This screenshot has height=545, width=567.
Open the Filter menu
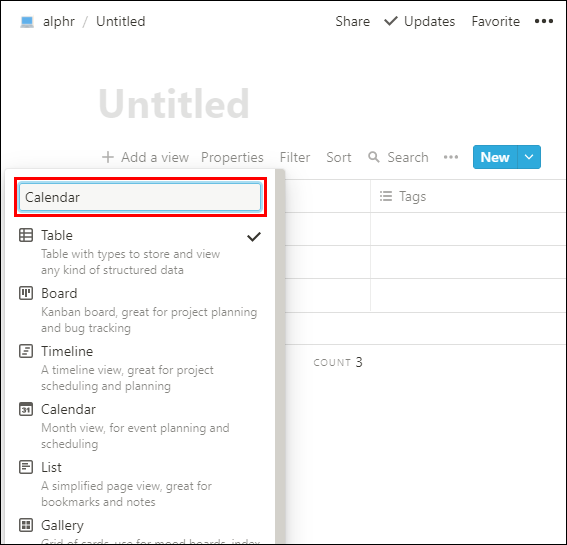click(295, 157)
